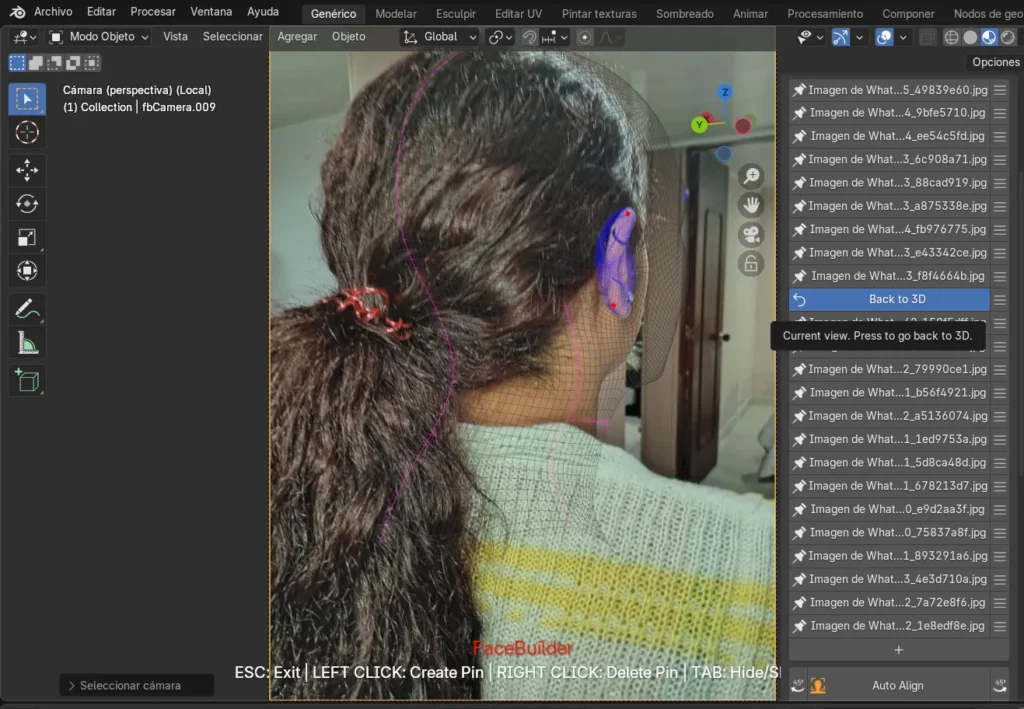Toggle the camera view button
Viewport: 1024px width, 709px height.
(x=750, y=235)
